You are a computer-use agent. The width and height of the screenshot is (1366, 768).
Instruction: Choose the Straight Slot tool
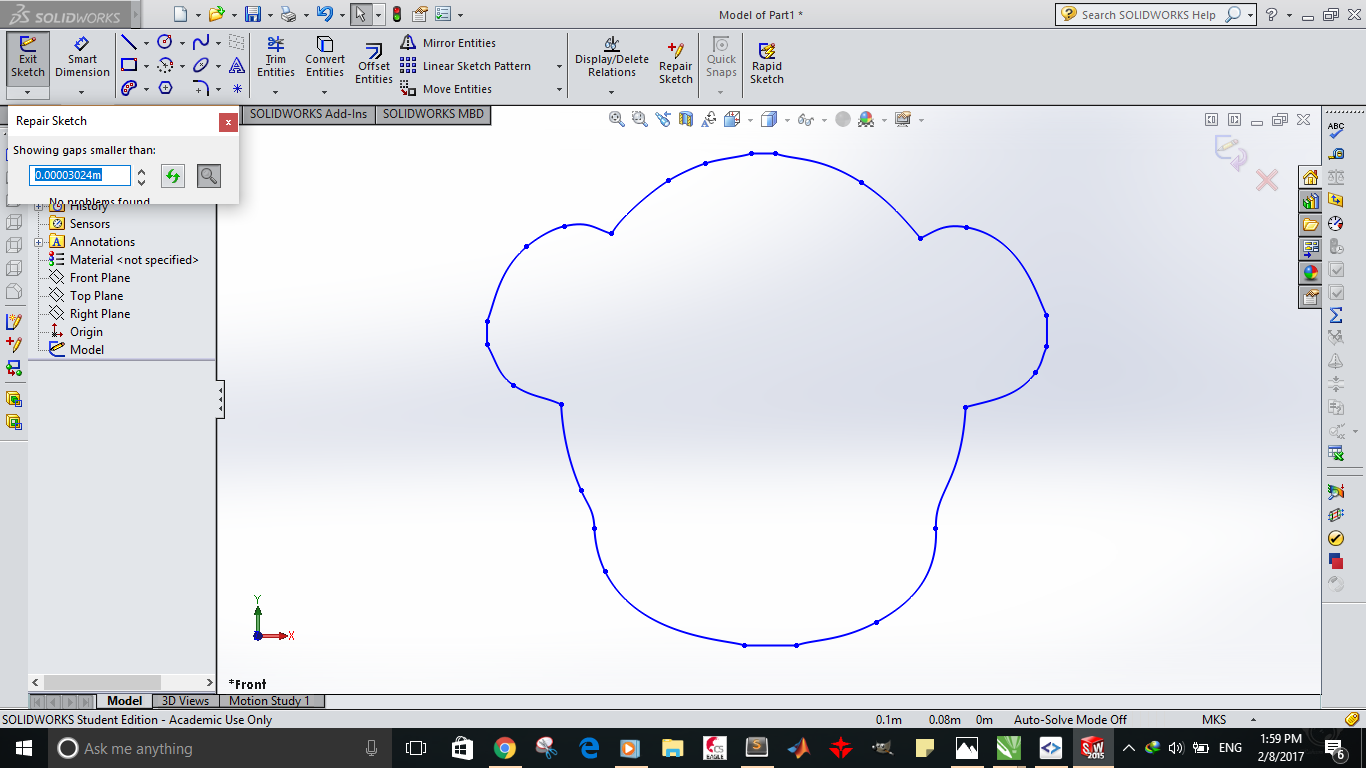tap(129, 88)
